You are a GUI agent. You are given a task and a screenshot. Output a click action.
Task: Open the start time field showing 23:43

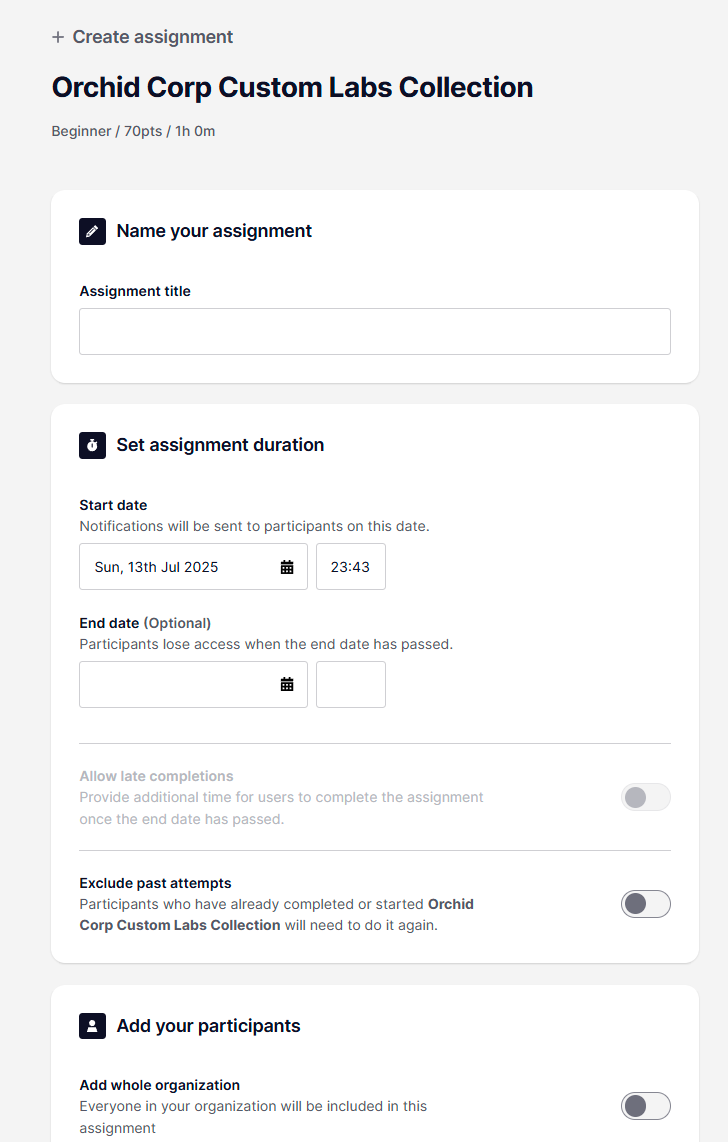click(351, 567)
